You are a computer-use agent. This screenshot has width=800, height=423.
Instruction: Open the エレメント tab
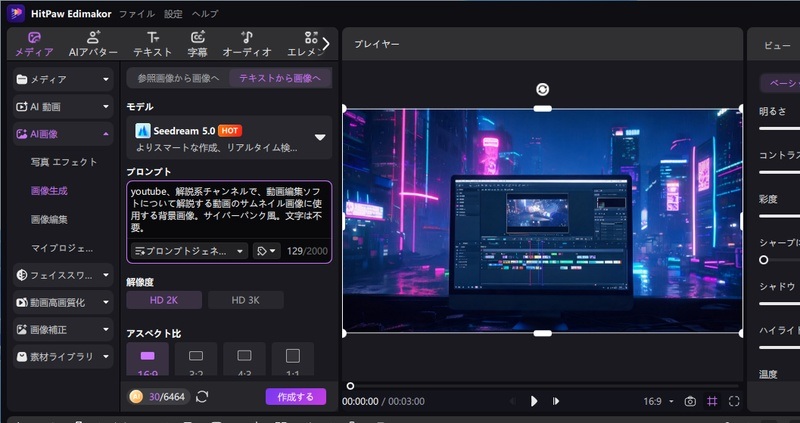(x=305, y=44)
